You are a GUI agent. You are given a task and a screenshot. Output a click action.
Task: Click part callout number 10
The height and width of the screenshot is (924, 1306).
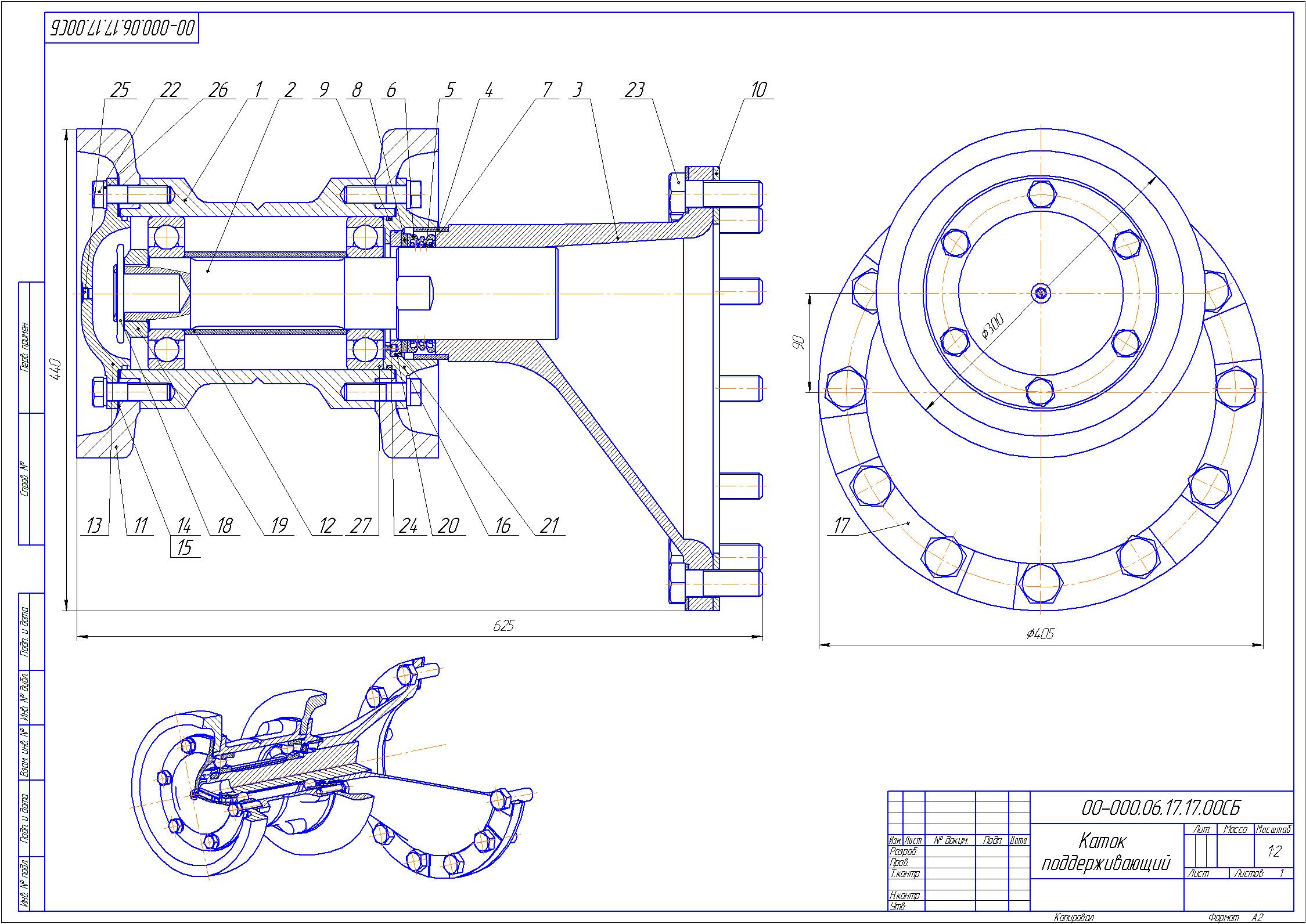(x=758, y=90)
